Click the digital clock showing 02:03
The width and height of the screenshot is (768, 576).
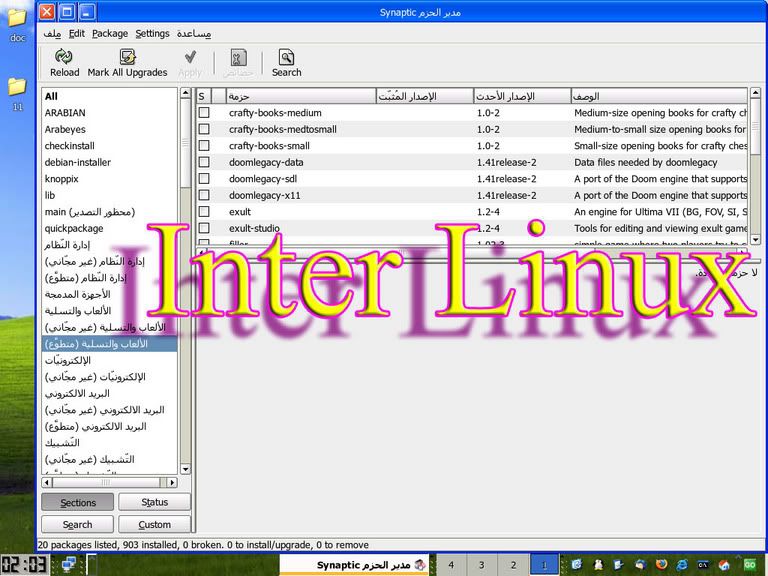tap(24, 565)
